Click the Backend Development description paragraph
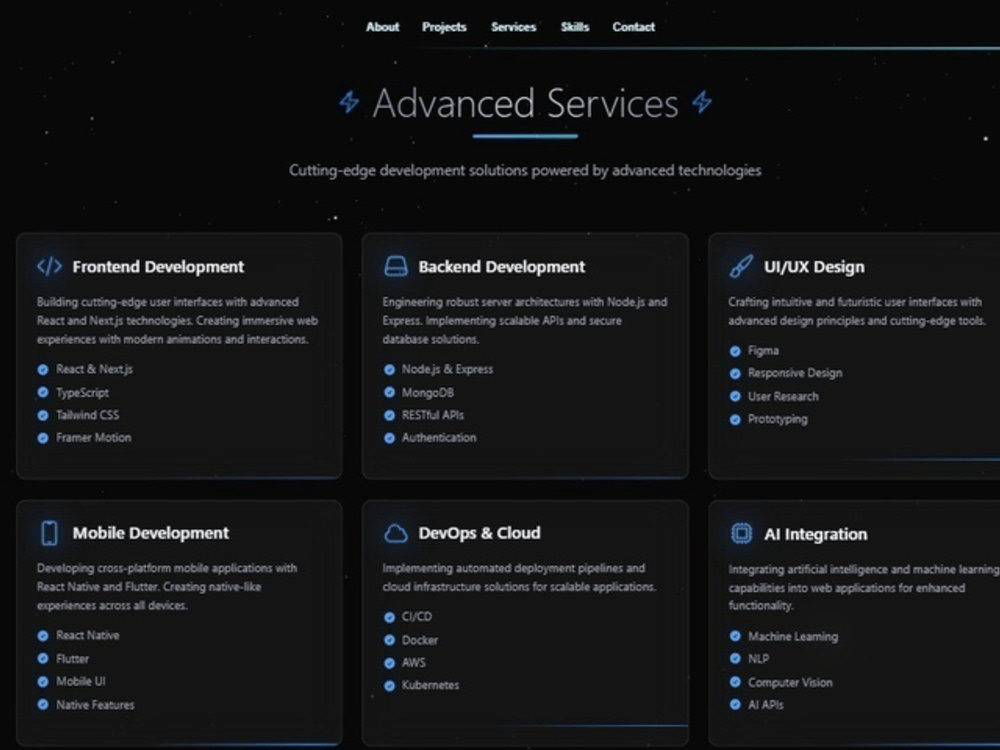Image resolution: width=1000 pixels, height=750 pixels. (x=525, y=320)
